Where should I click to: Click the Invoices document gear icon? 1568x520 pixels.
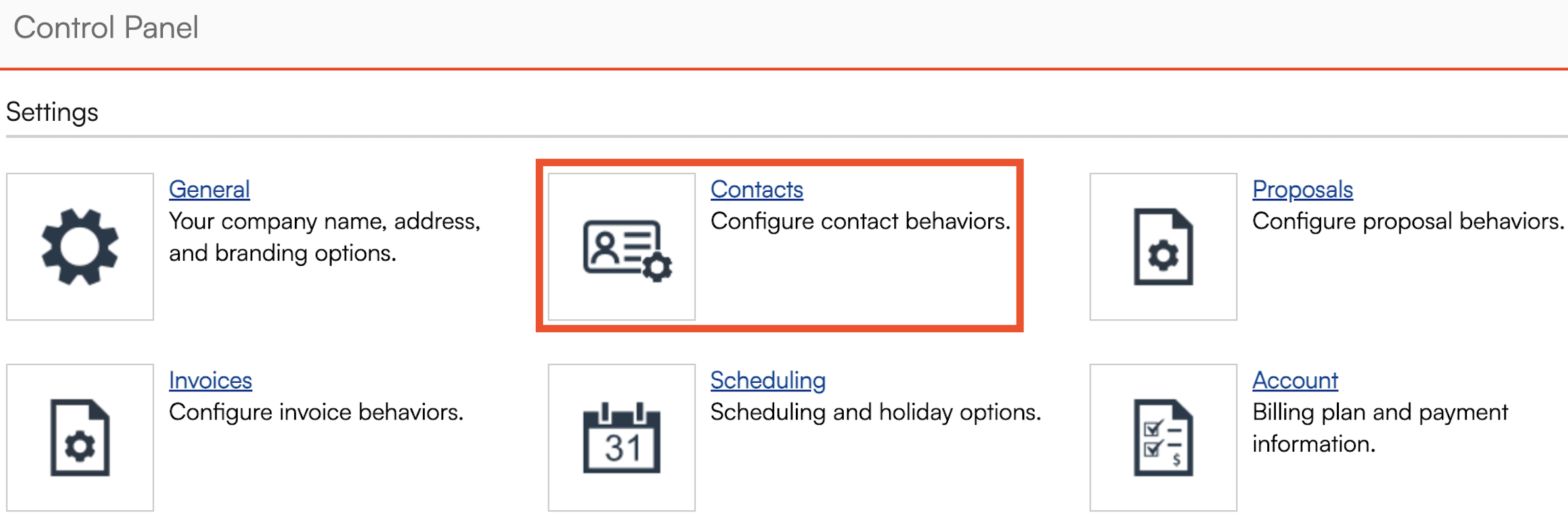[x=80, y=437]
